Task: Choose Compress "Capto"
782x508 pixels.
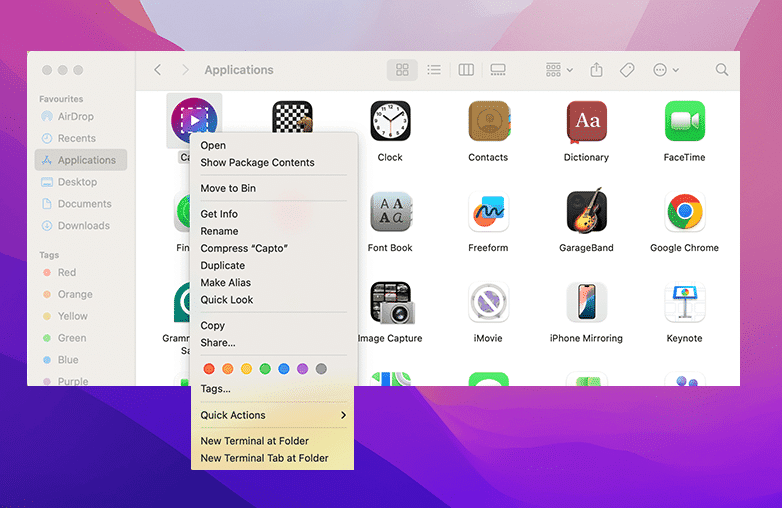Action: pyautogui.click(x=273, y=248)
